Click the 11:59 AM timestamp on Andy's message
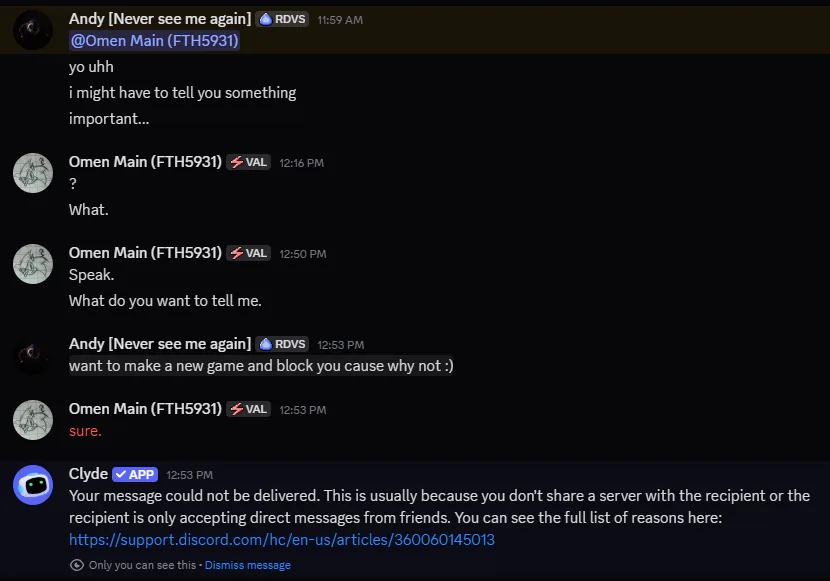The height and width of the screenshot is (581, 830). [x=340, y=20]
